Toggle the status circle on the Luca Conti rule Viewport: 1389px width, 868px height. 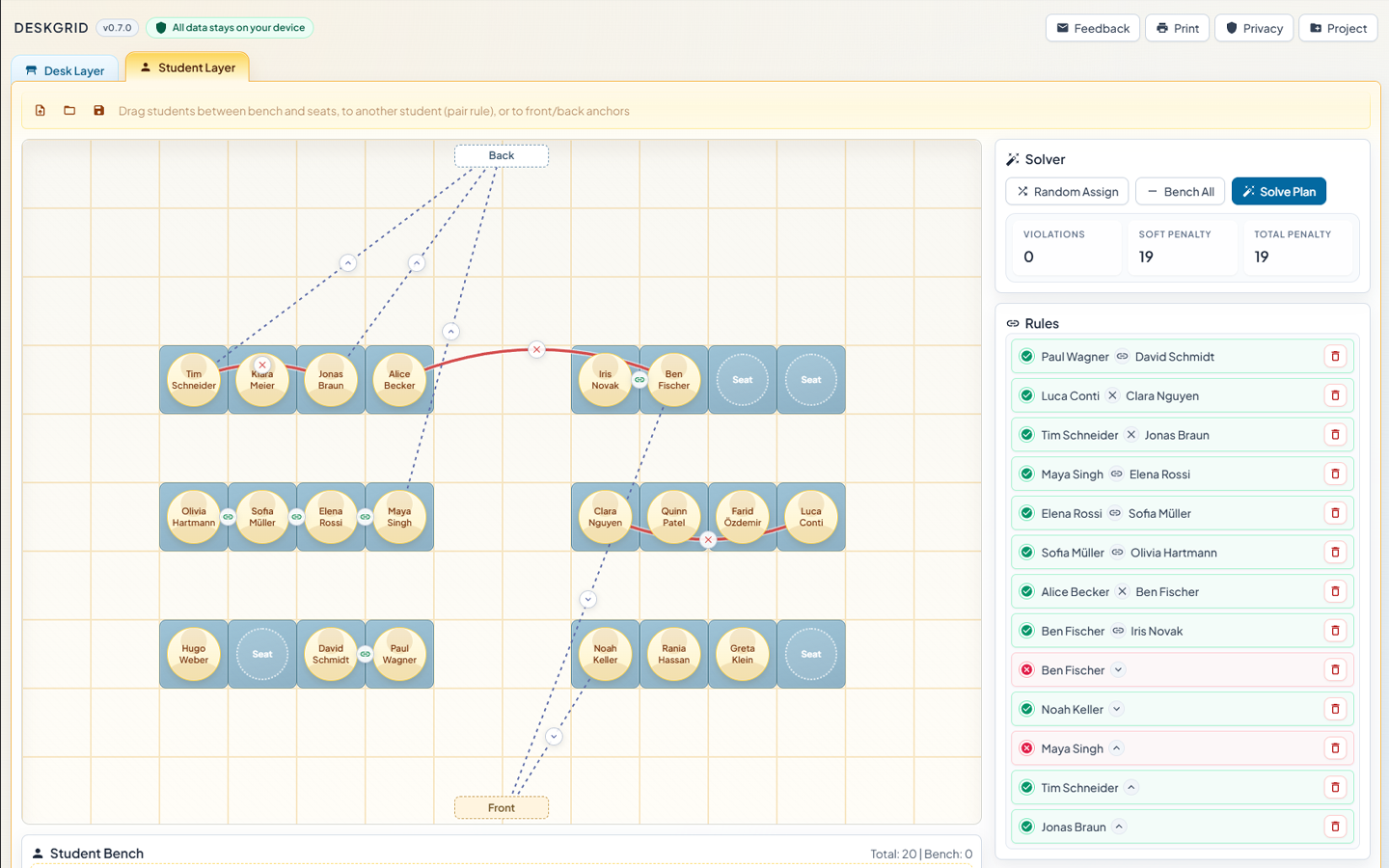[1026, 395]
